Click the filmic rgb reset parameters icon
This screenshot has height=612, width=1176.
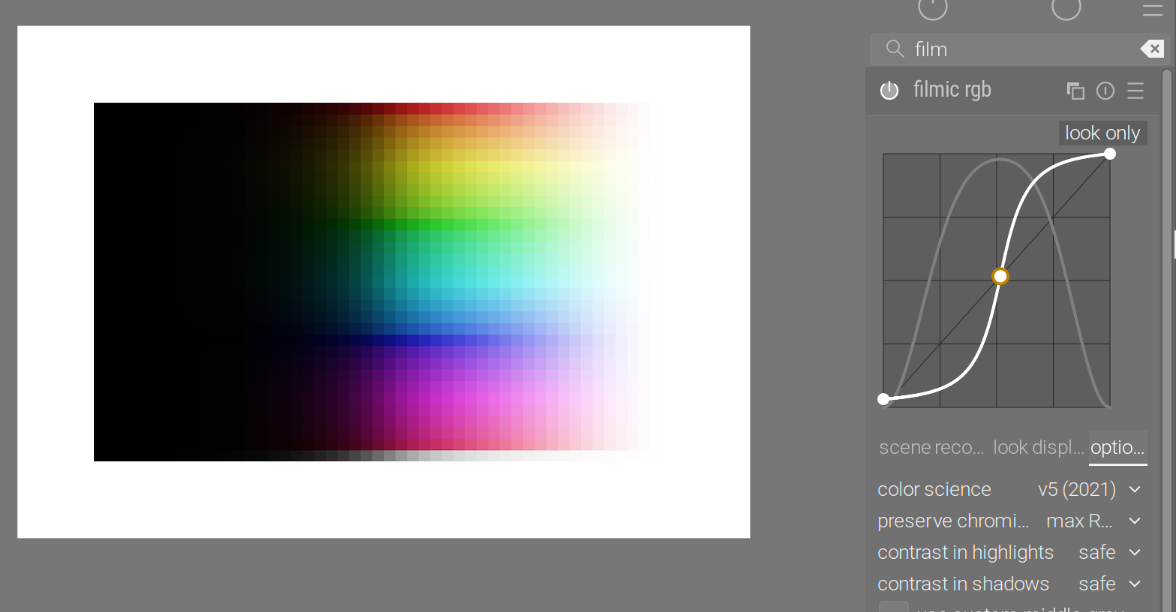[x=1105, y=91]
